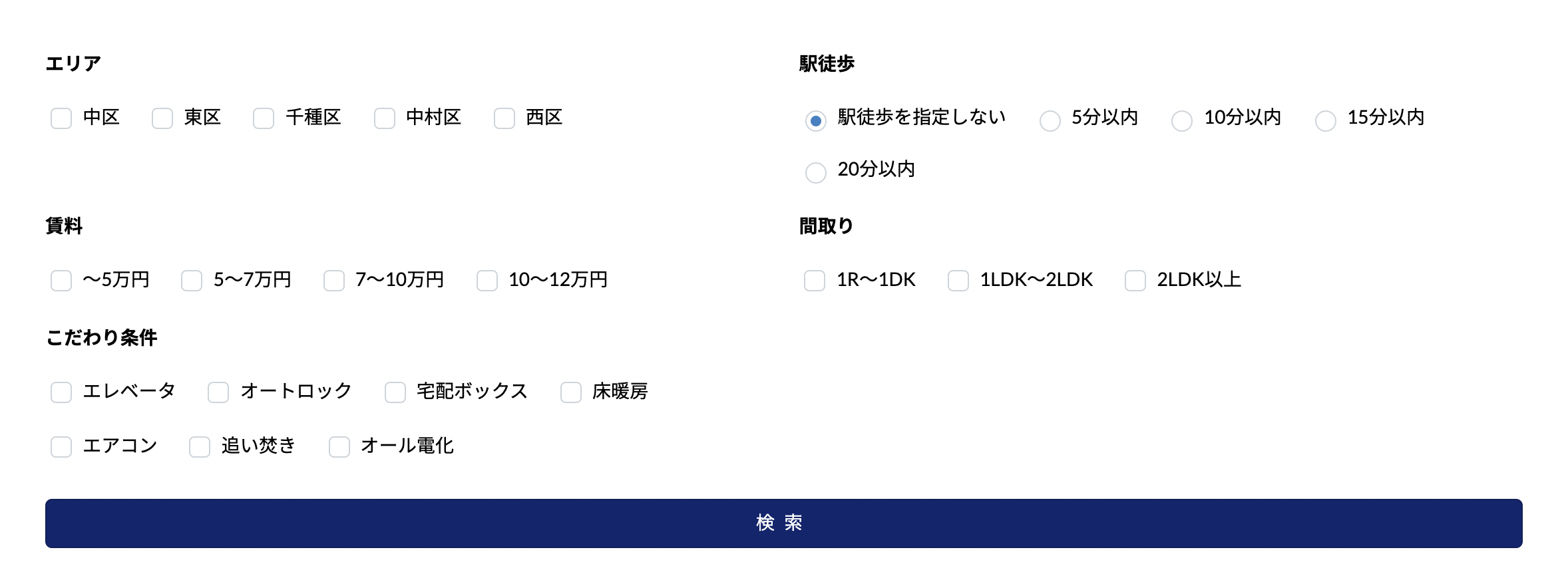Enable the 千種区 area option
This screenshot has width=1568, height=588.
point(264,118)
